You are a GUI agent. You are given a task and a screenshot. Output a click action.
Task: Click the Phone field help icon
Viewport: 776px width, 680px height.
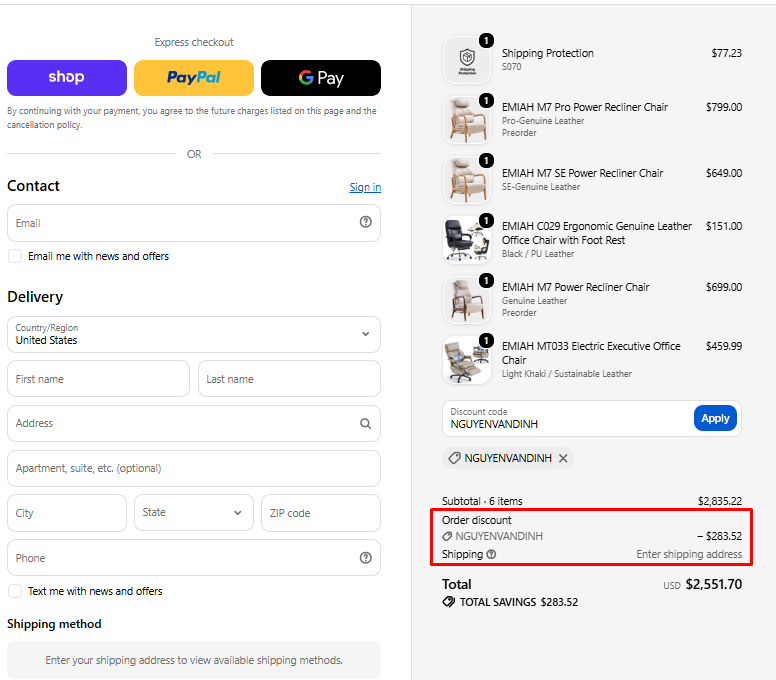366,558
